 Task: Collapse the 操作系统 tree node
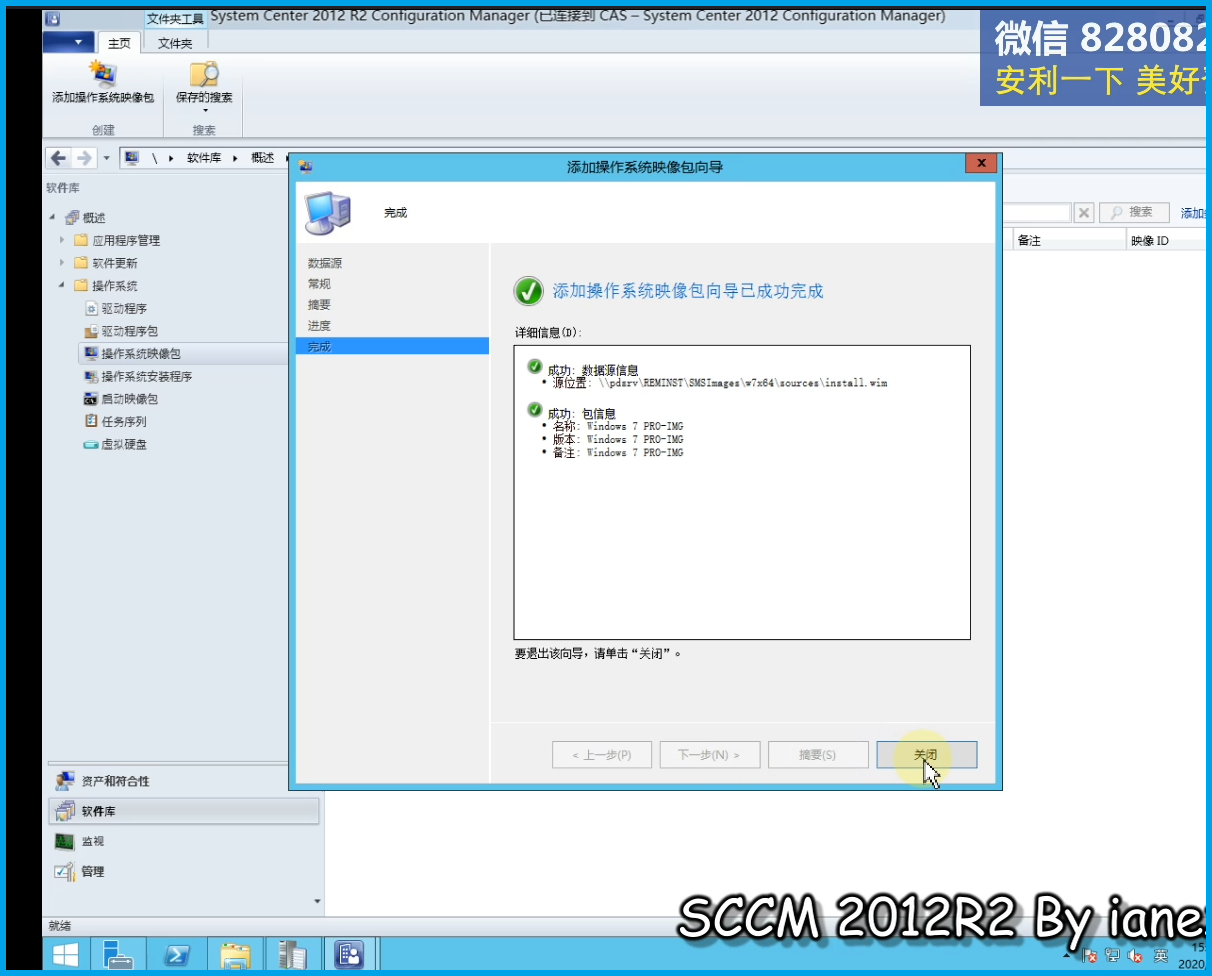point(62,286)
